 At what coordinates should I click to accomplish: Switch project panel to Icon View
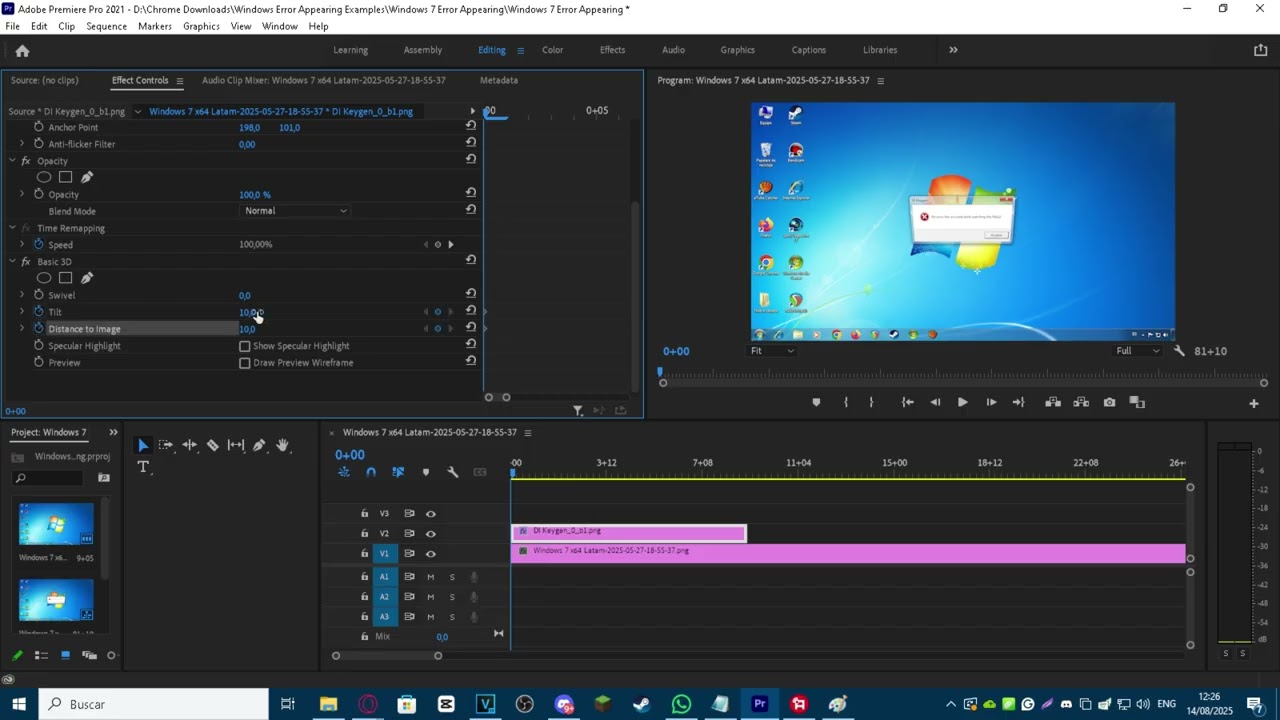pyautogui.click(x=65, y=655)
